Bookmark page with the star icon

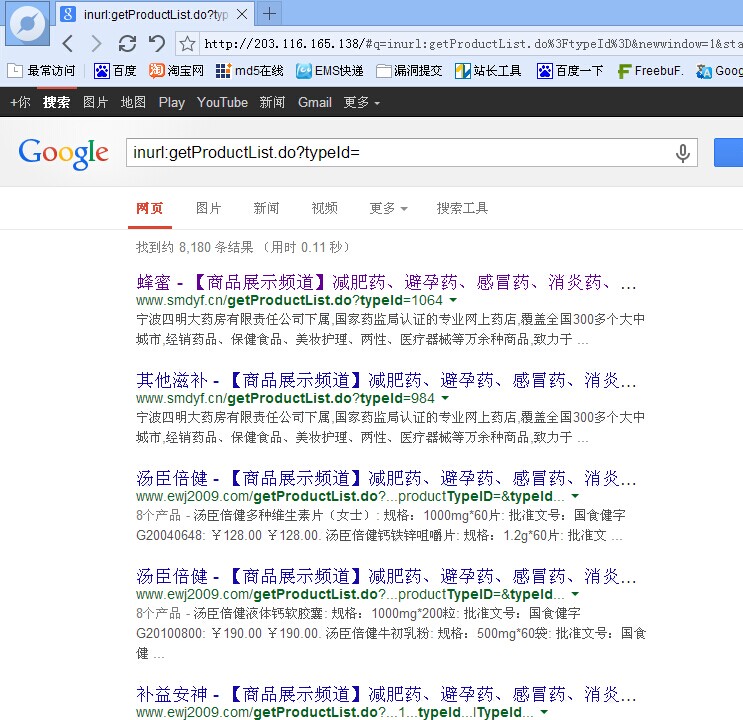click(187, 44)
